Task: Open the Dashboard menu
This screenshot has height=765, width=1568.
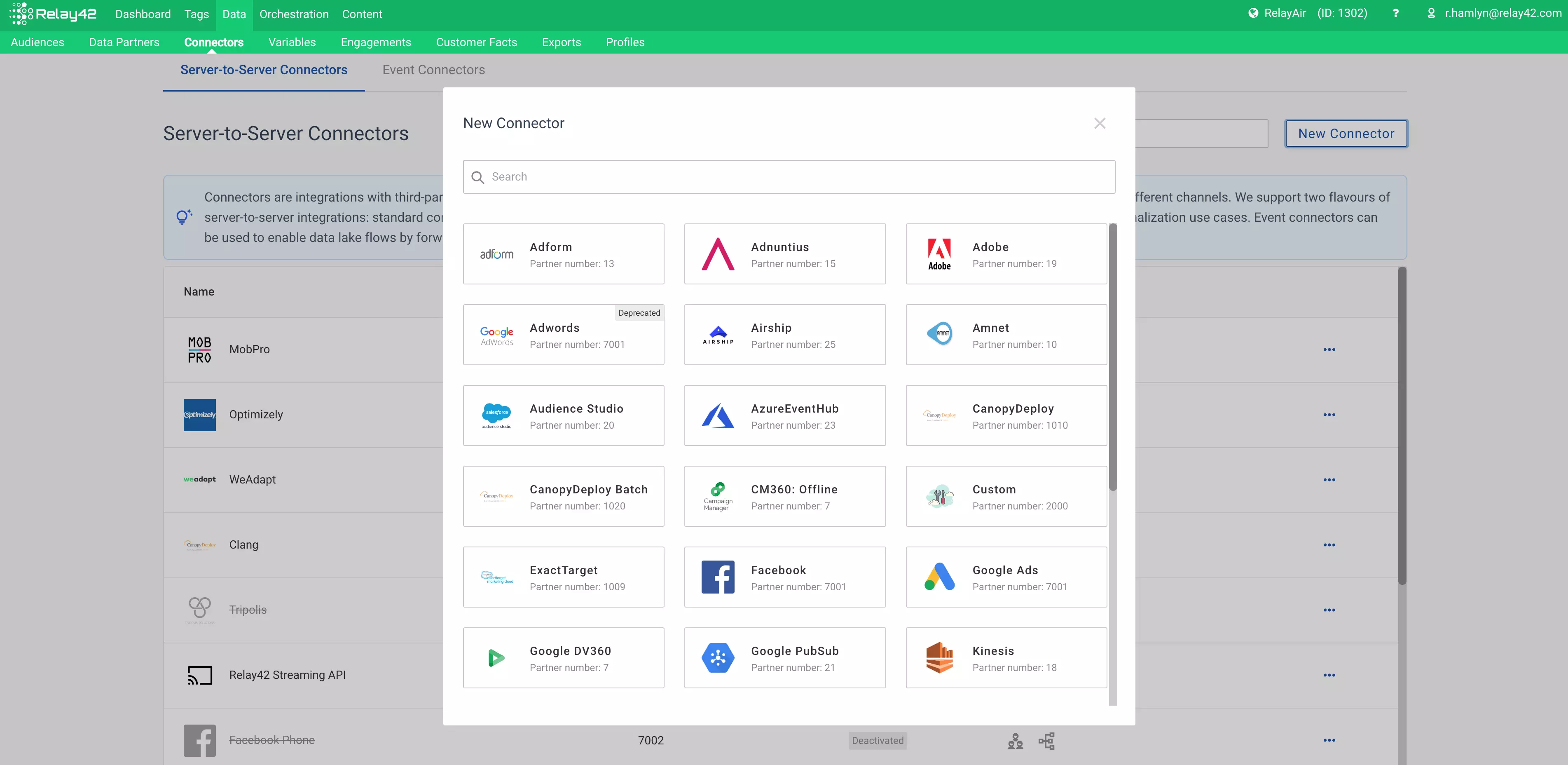Action: pyautogui.click(x=143, y=14)
